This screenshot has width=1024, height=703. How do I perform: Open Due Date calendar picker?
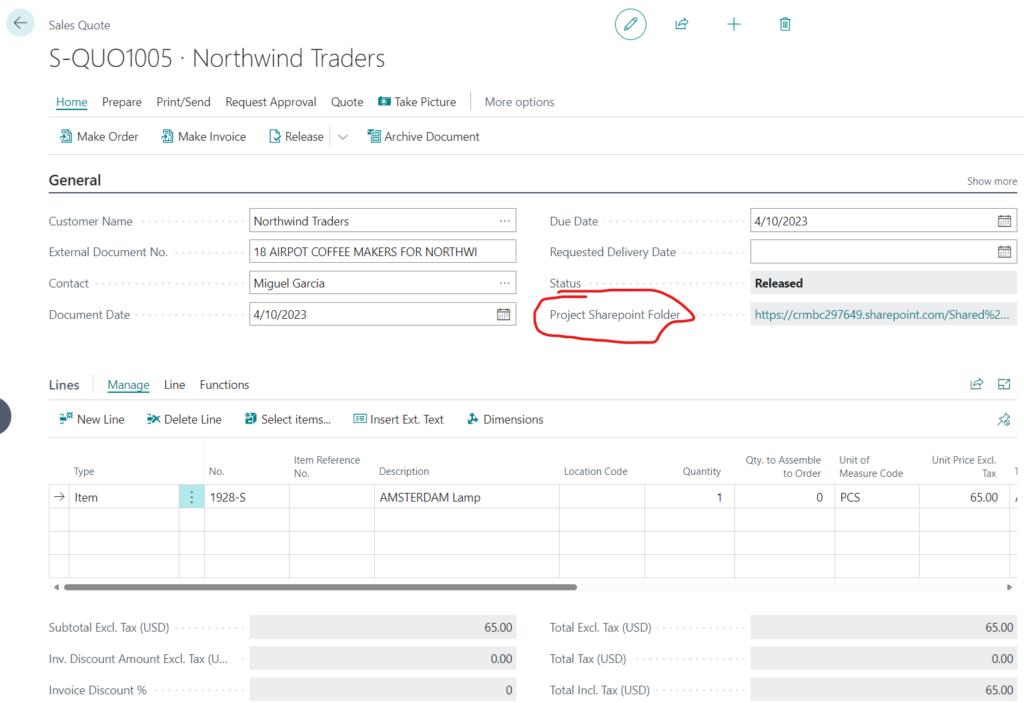coord(1004,221)
